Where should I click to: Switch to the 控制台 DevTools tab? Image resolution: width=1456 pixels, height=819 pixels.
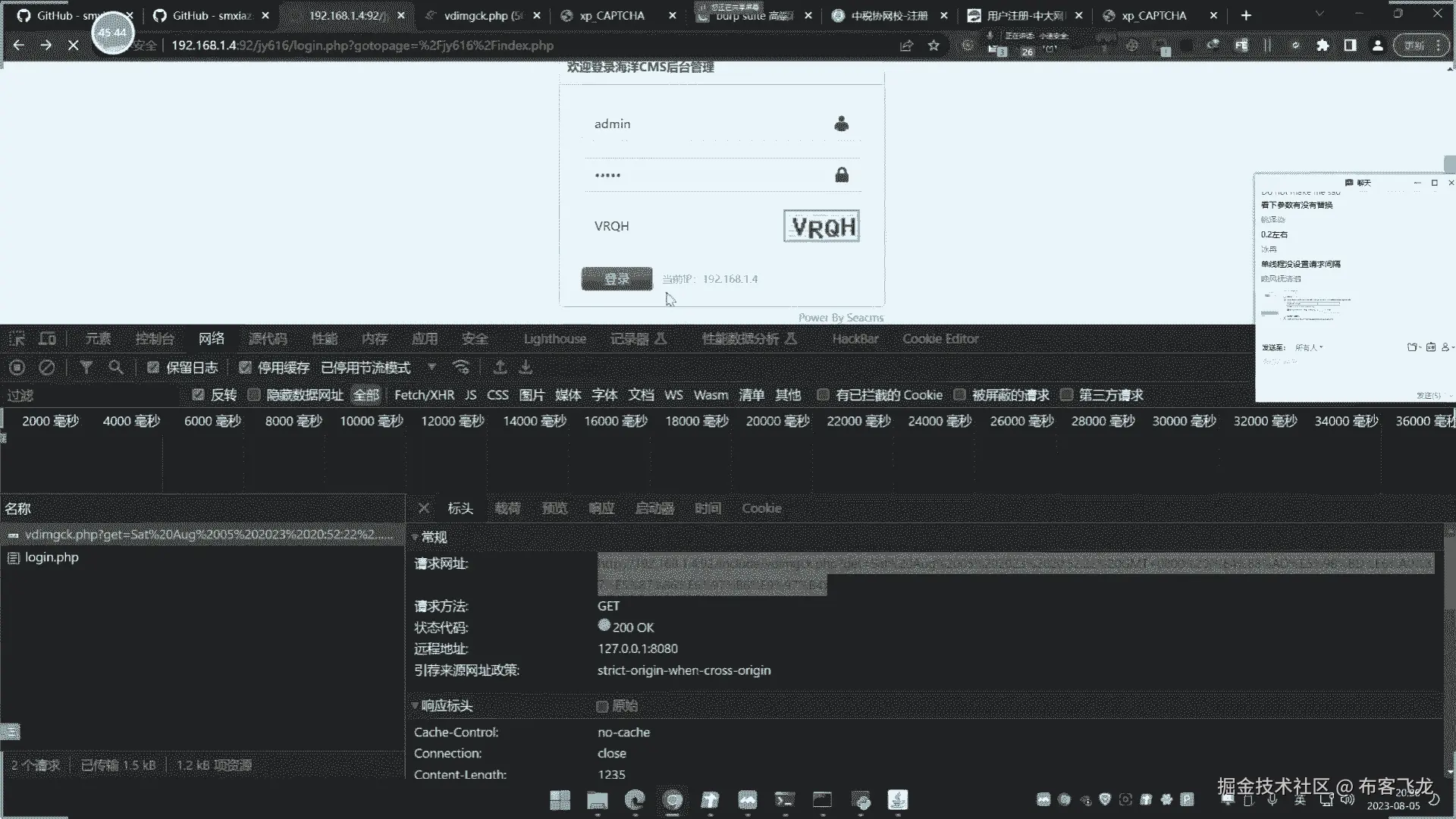pos(155,339)
